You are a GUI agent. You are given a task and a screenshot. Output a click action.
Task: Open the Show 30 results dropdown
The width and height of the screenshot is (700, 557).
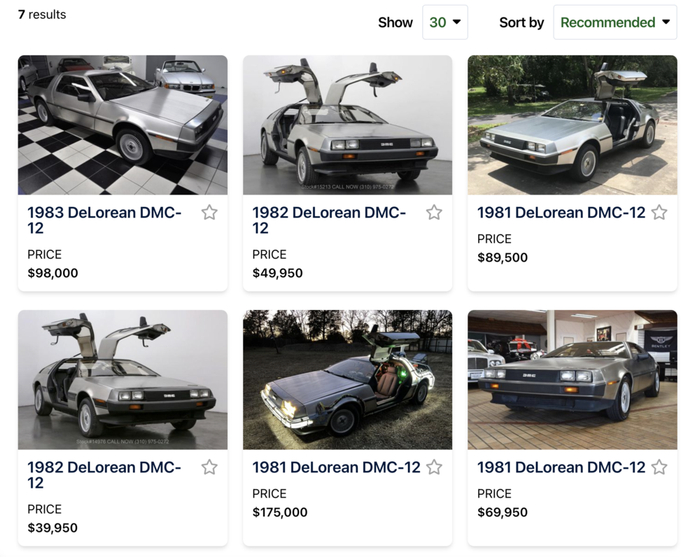pyautogui.click(x=445, y=22)
